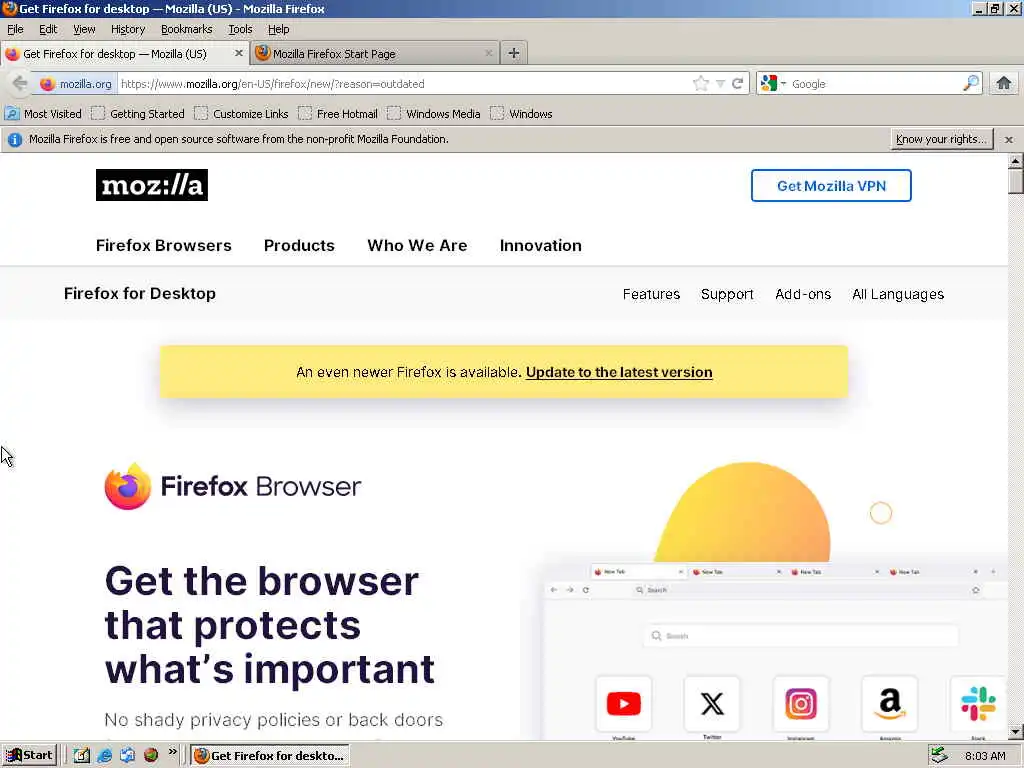Open the Features link
Viewport: 1024px width, 768px height.
click(x=651, y=295)
